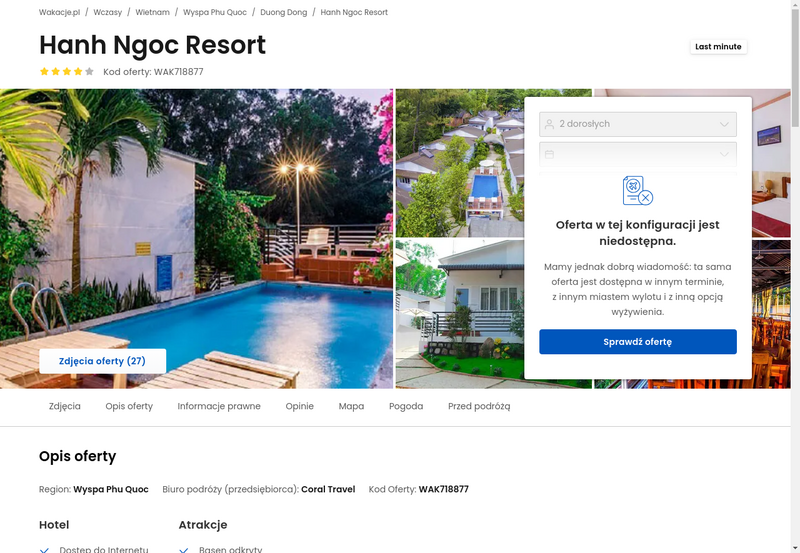Click the calendar icon in date field
This screenshot has height=553, width=800.
(549, 154)
